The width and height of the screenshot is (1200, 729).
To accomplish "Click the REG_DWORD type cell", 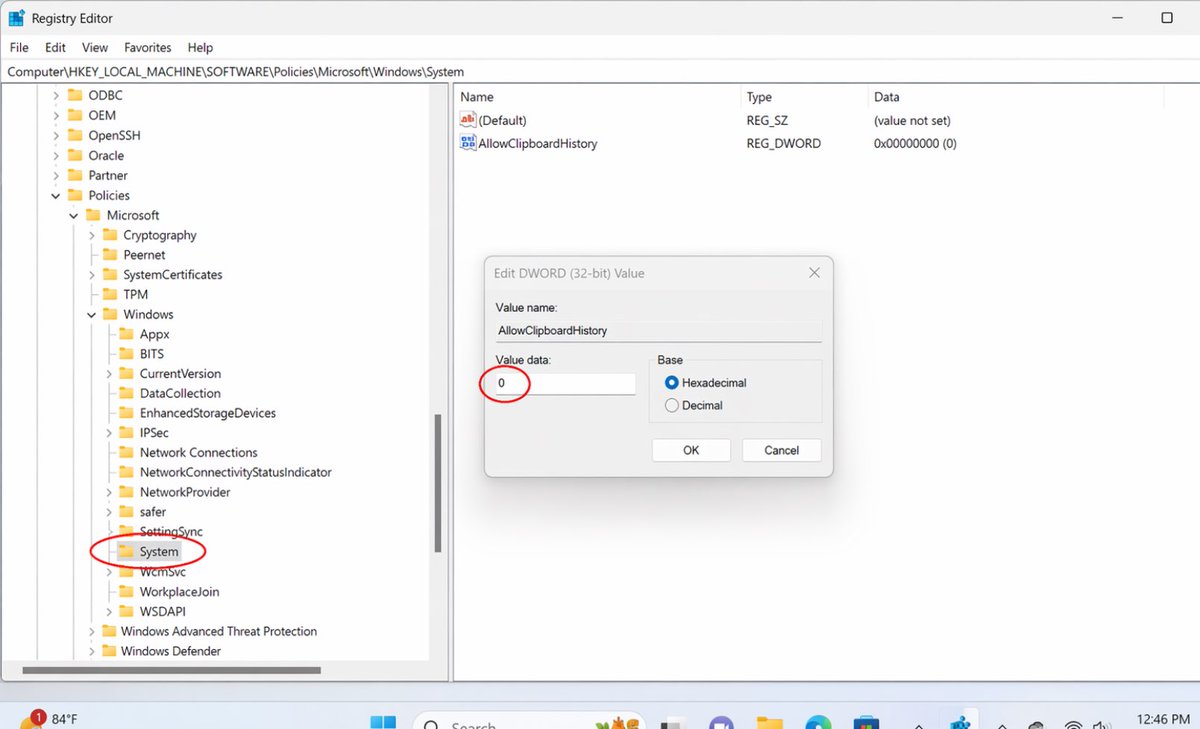I will pos(783,143).
